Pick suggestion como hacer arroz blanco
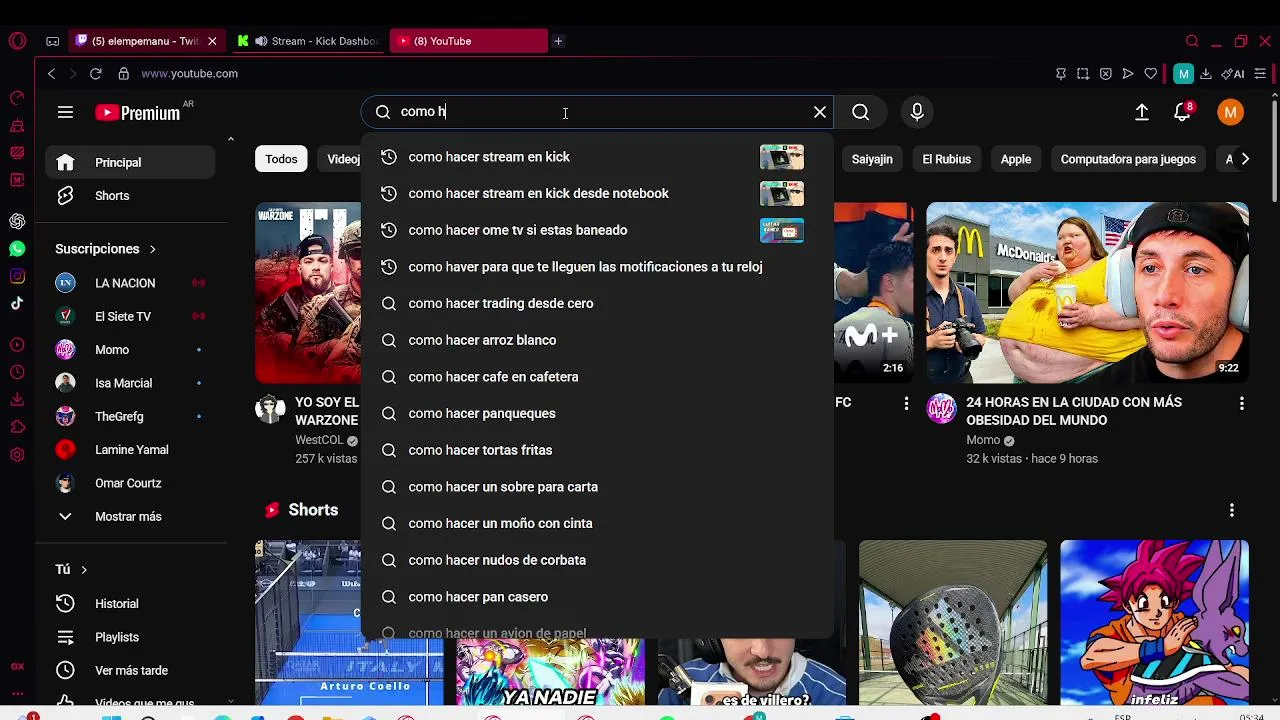Viewport: 1280px width, 720px height. [596, 340]
